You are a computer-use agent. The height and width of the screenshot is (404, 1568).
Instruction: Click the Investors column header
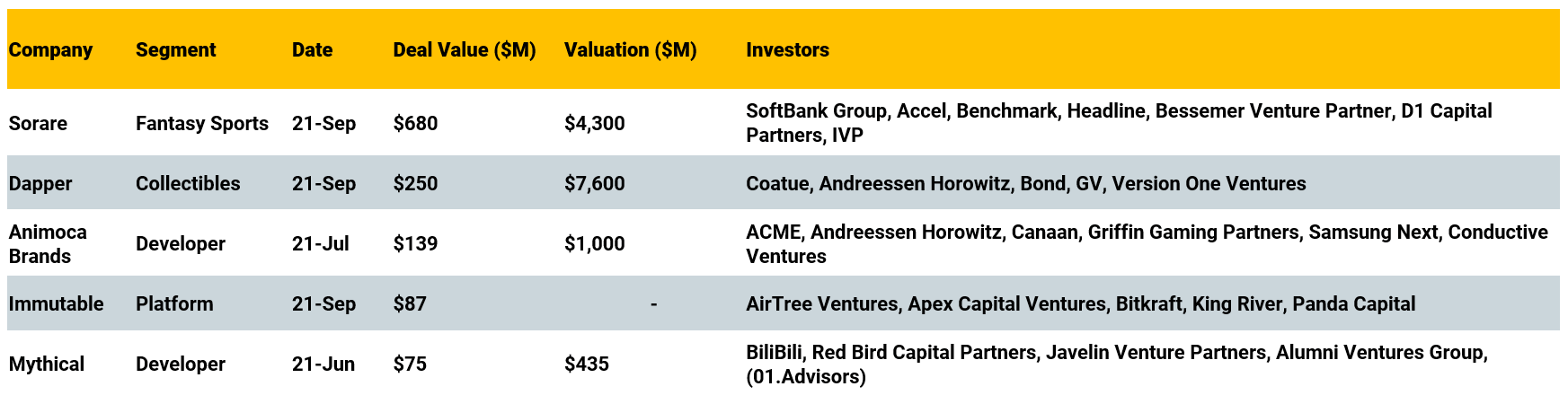pyautogui.click(x=787, y=50)
